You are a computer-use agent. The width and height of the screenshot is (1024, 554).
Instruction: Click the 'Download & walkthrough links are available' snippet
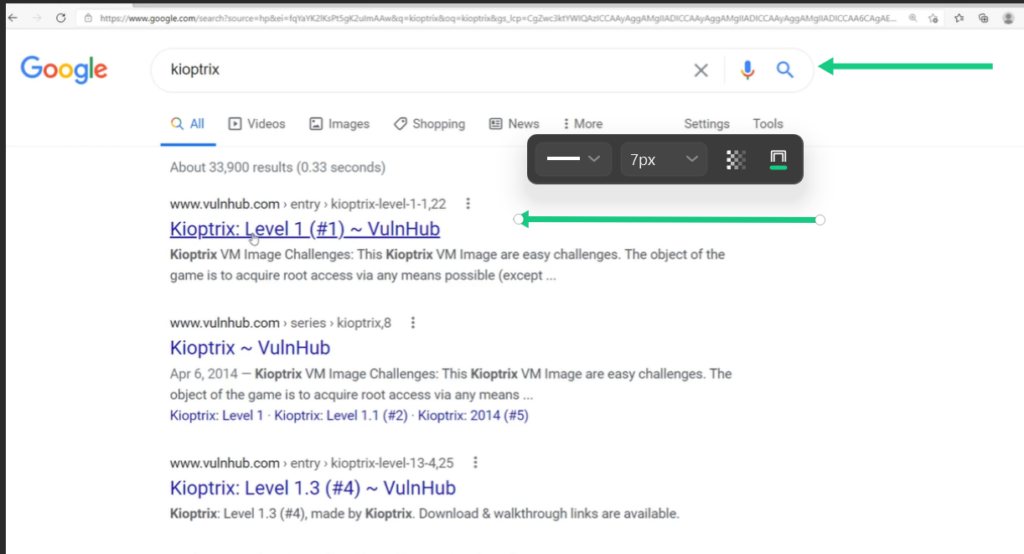[x=549, y=513]
